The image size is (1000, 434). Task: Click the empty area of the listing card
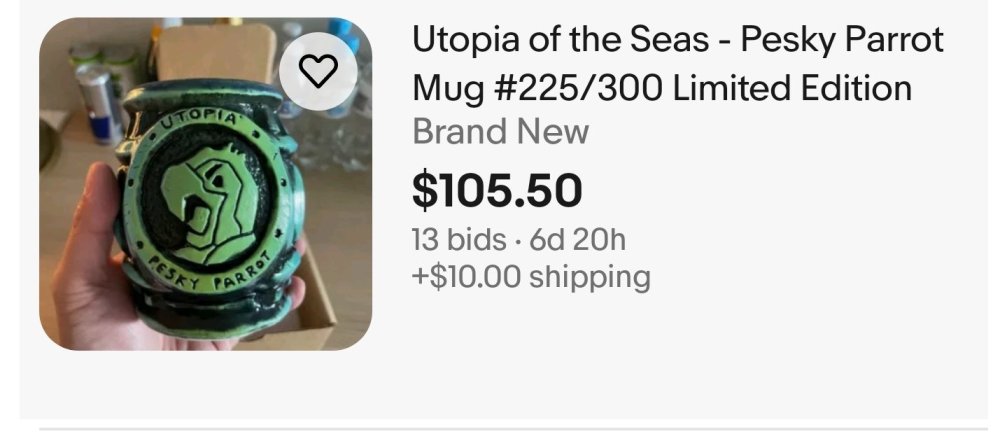click(702, 357)
